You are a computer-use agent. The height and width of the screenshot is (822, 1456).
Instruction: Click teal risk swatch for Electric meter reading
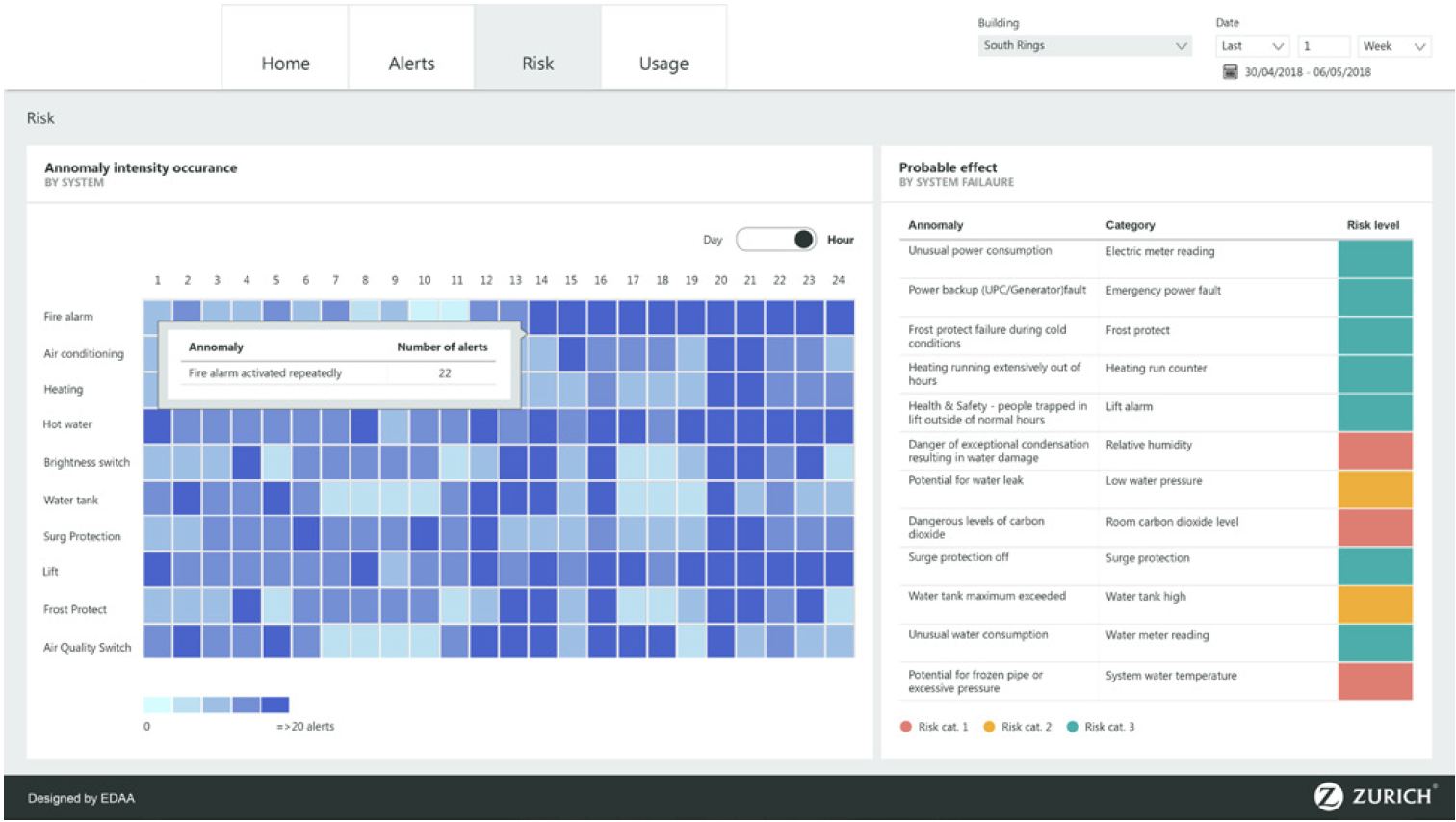[1374, 258]
